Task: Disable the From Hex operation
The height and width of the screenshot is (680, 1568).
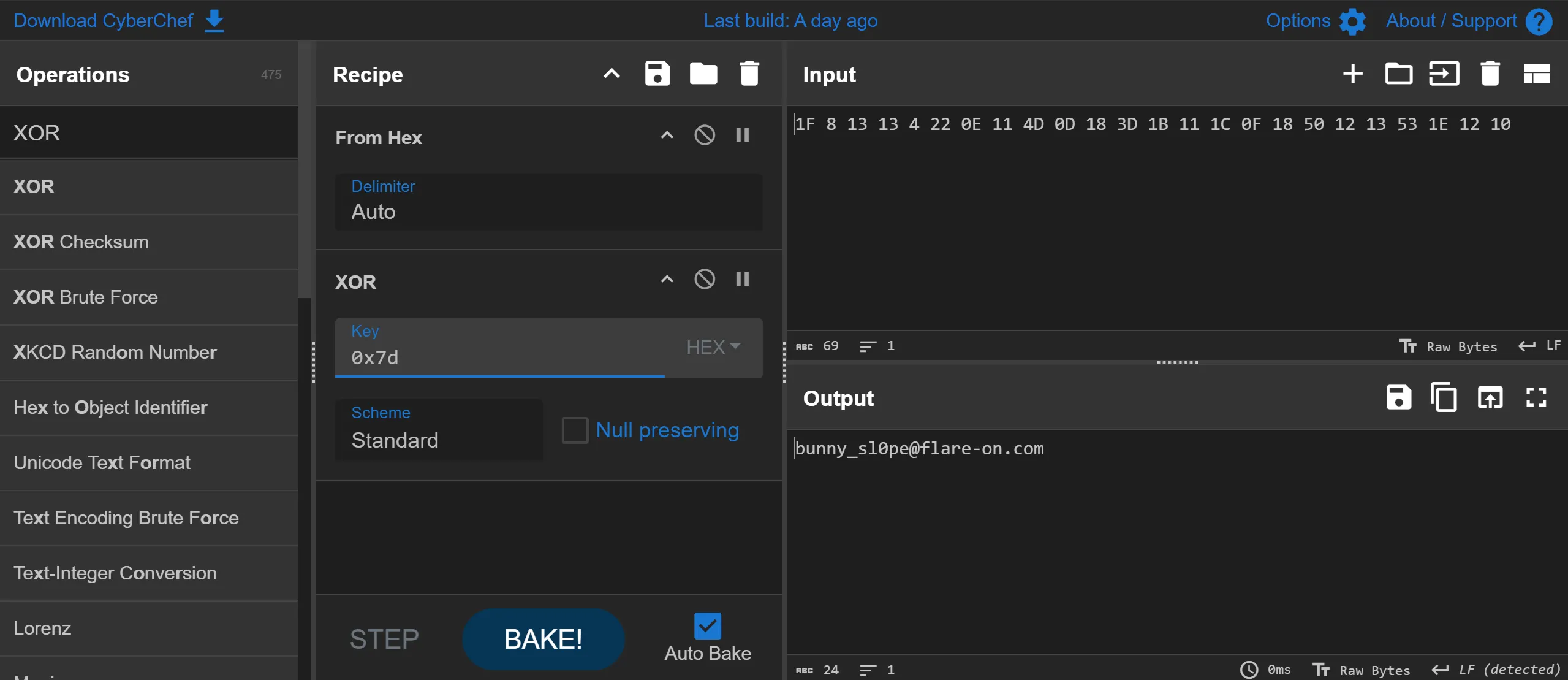Action: (705, 135)
